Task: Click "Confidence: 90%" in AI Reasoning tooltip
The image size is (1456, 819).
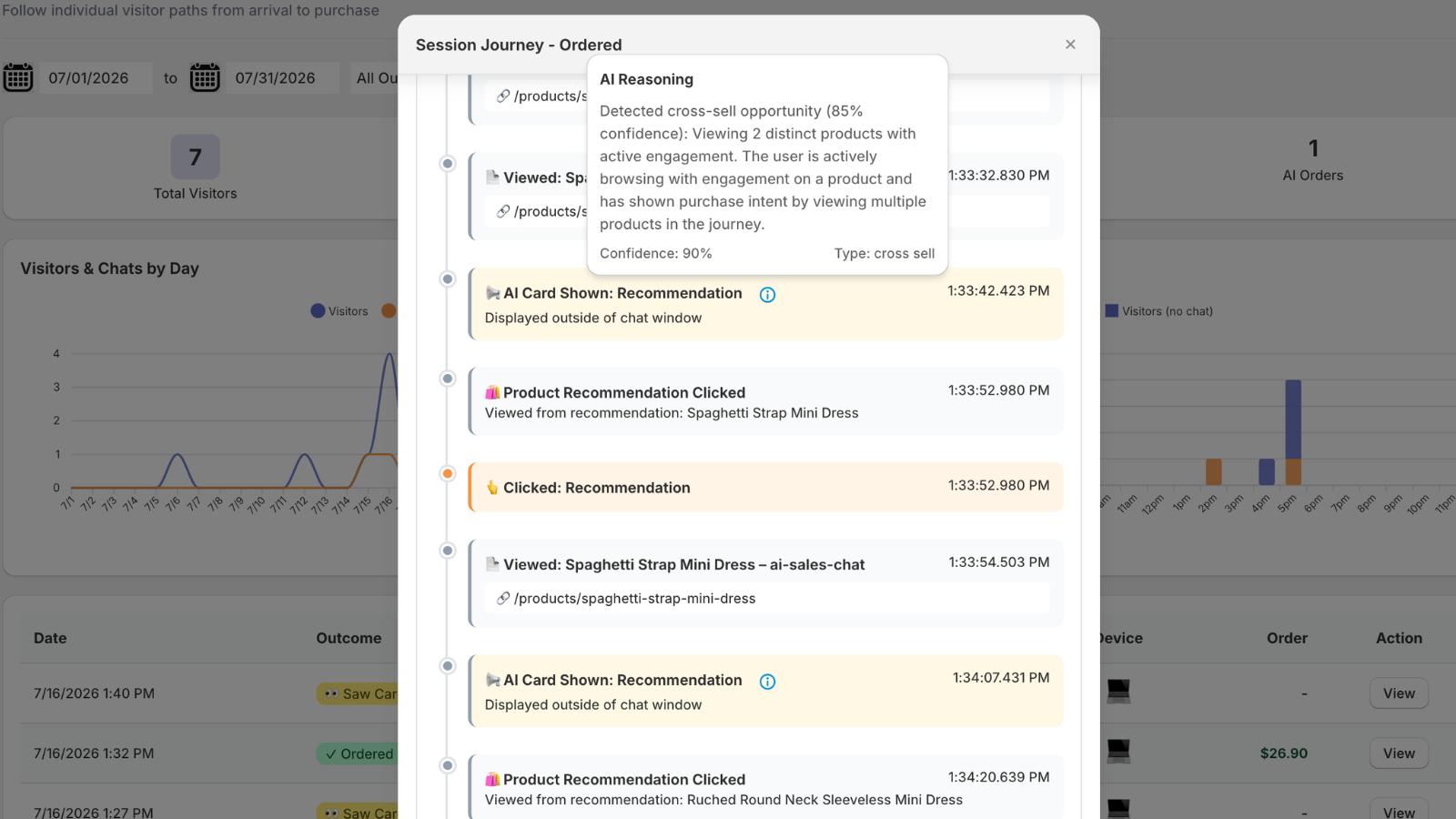Action: (x=656, y=253)
